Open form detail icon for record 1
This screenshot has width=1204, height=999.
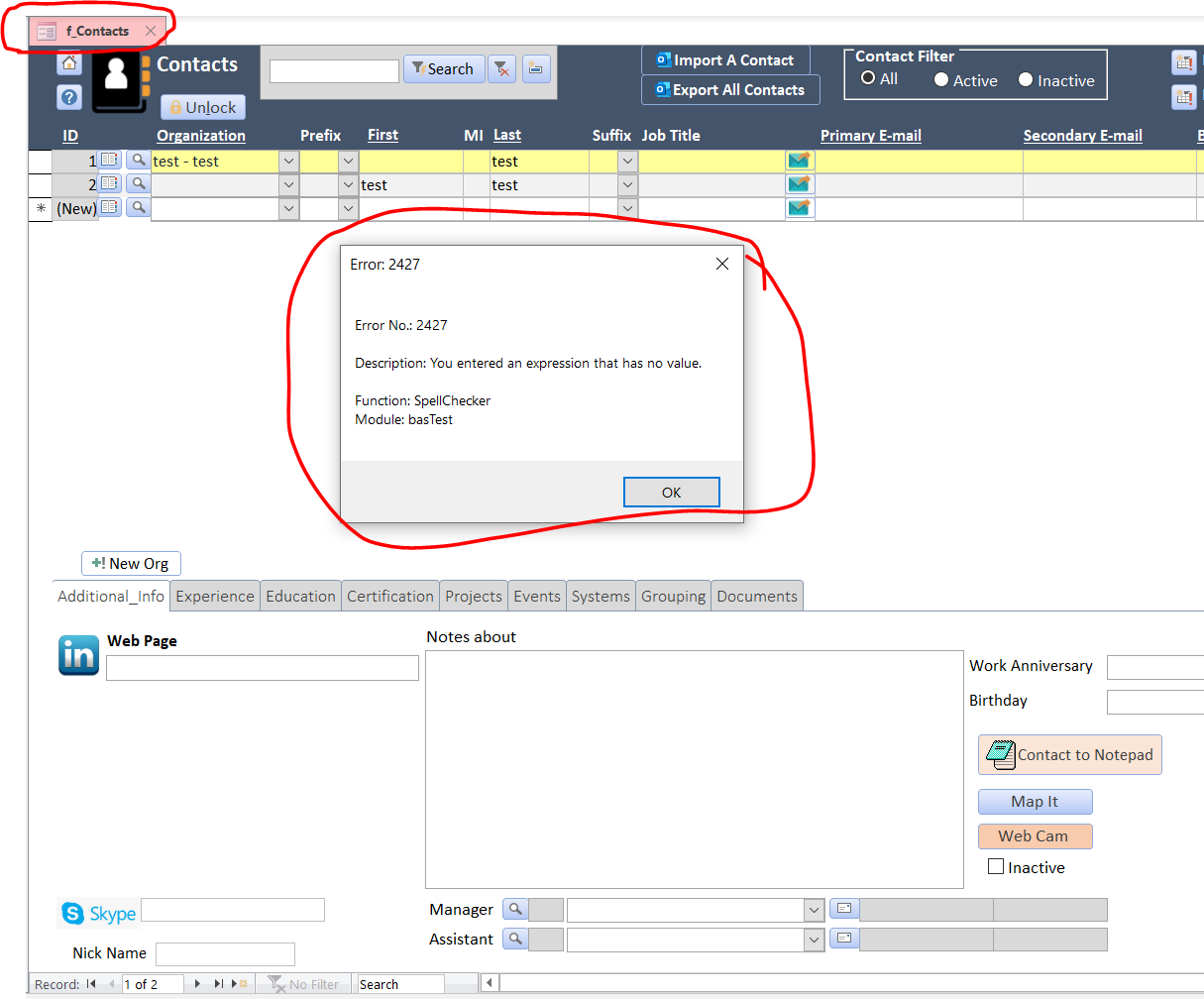tap(110, 160)
